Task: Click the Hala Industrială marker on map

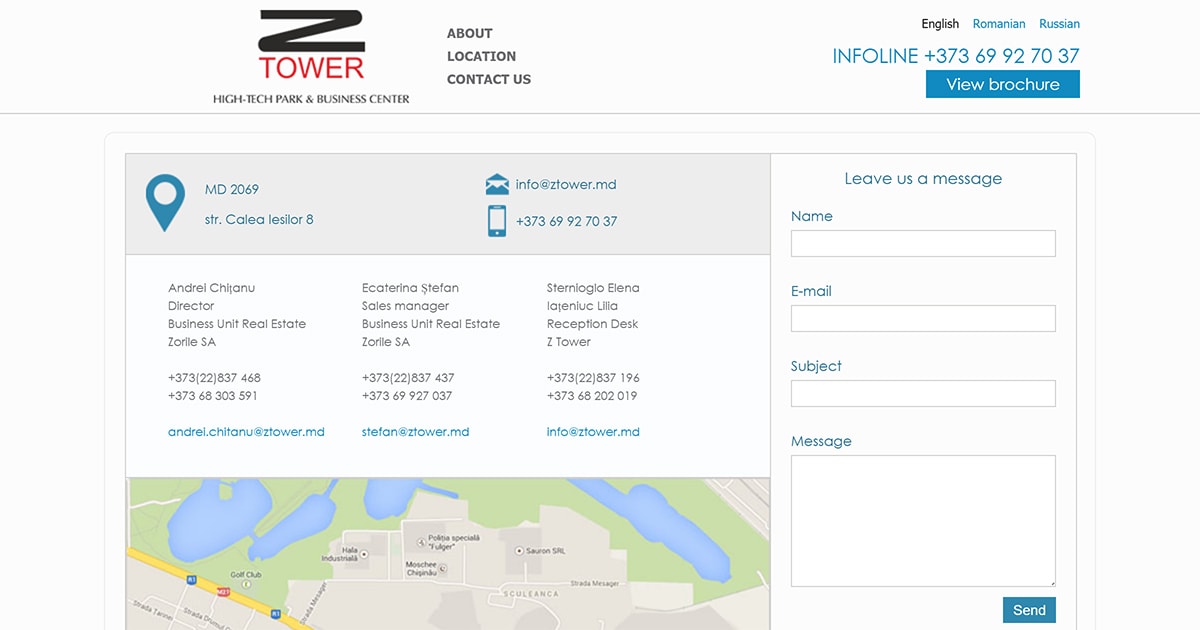Action: click(363, 553)
